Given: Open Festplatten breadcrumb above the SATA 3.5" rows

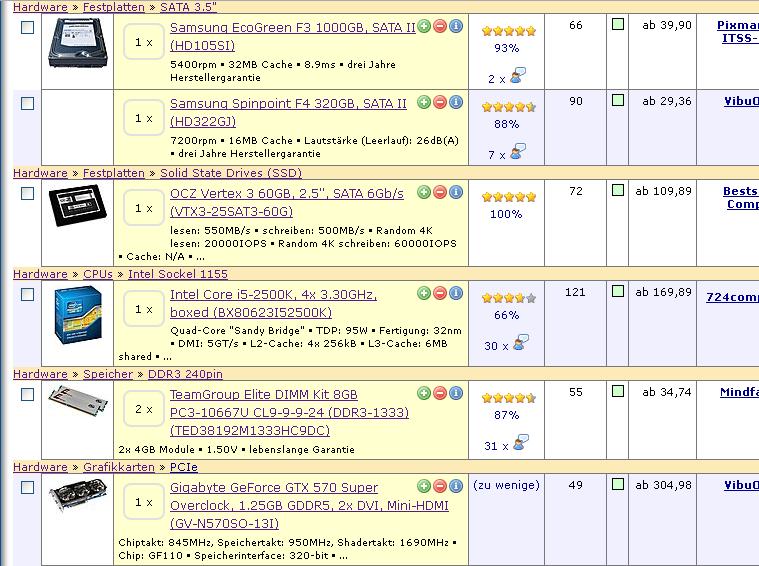Looking at the screenshot, I should 114,7.
